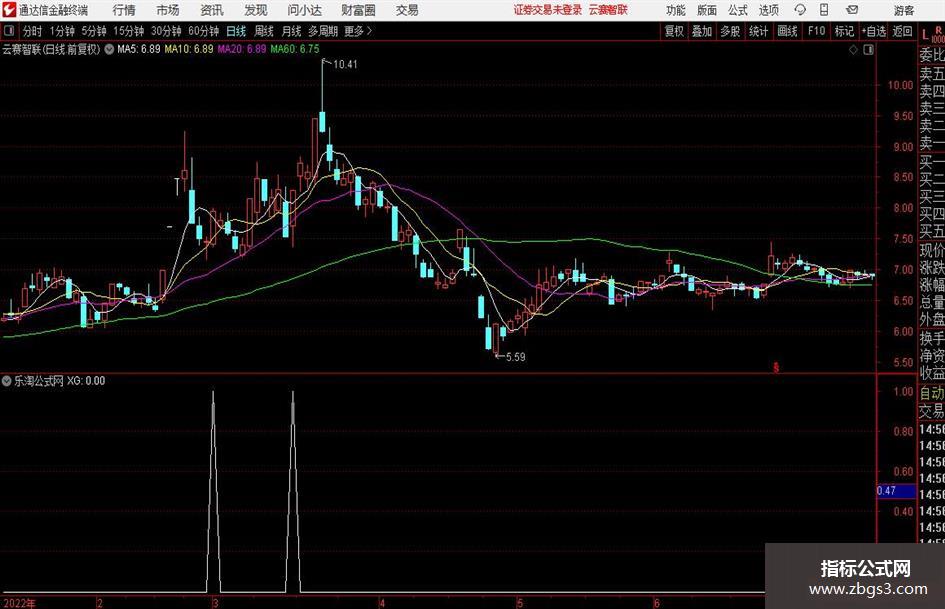
Task: Click the 10.41 high price label
Action: (345, 65)
